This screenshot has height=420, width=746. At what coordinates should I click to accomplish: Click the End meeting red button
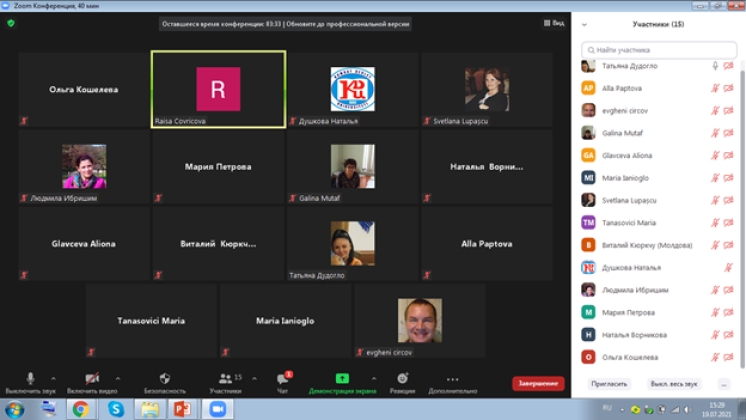(538, 383)
